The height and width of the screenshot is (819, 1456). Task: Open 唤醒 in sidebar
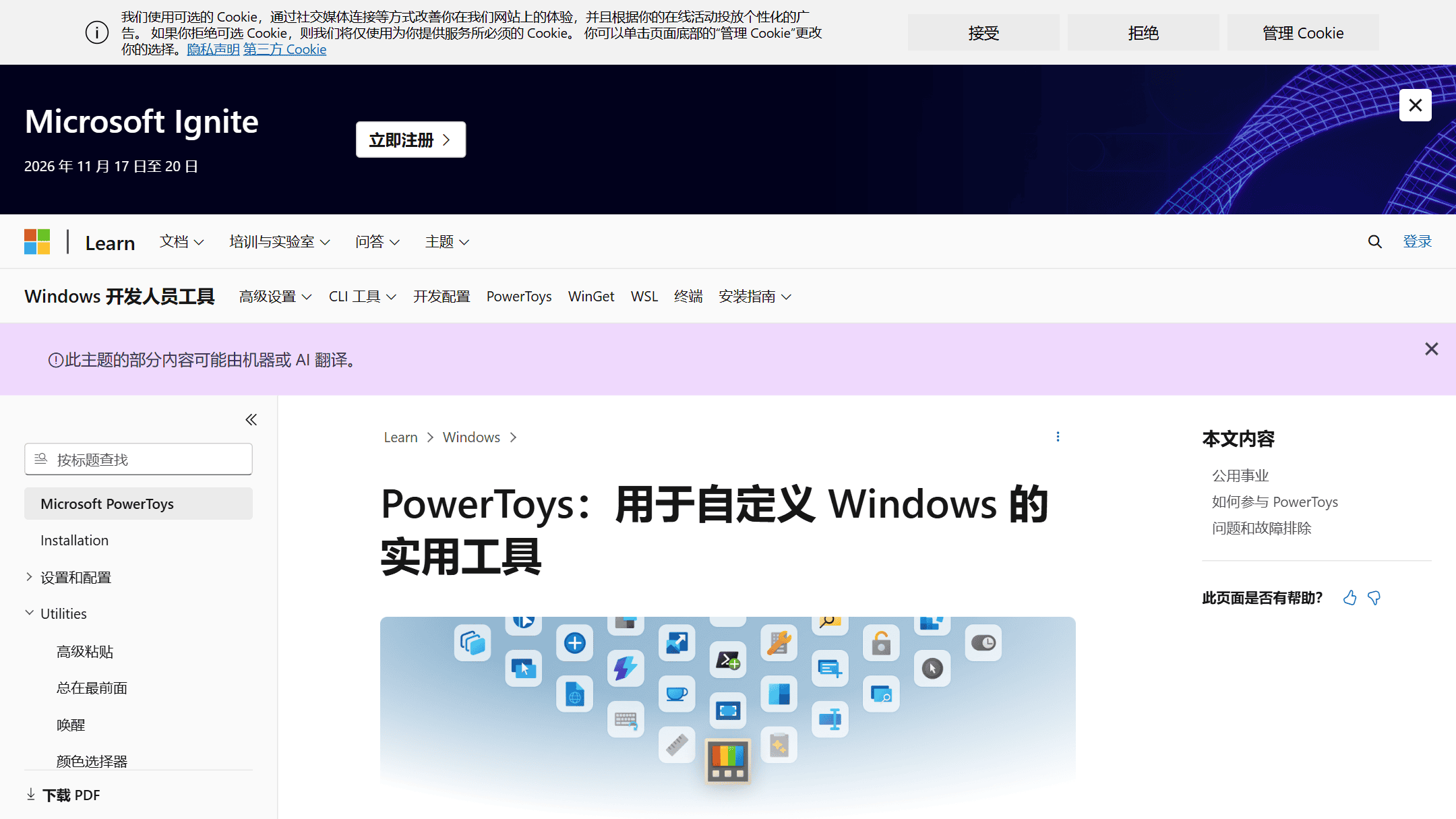tap(71, 725)
